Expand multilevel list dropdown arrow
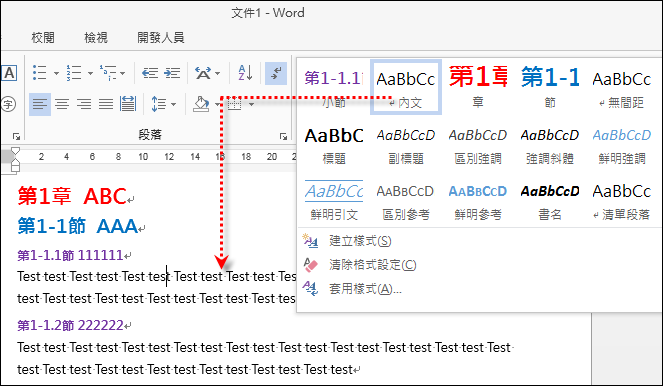This screenshot has height=386, width=663. click(123, 73)
